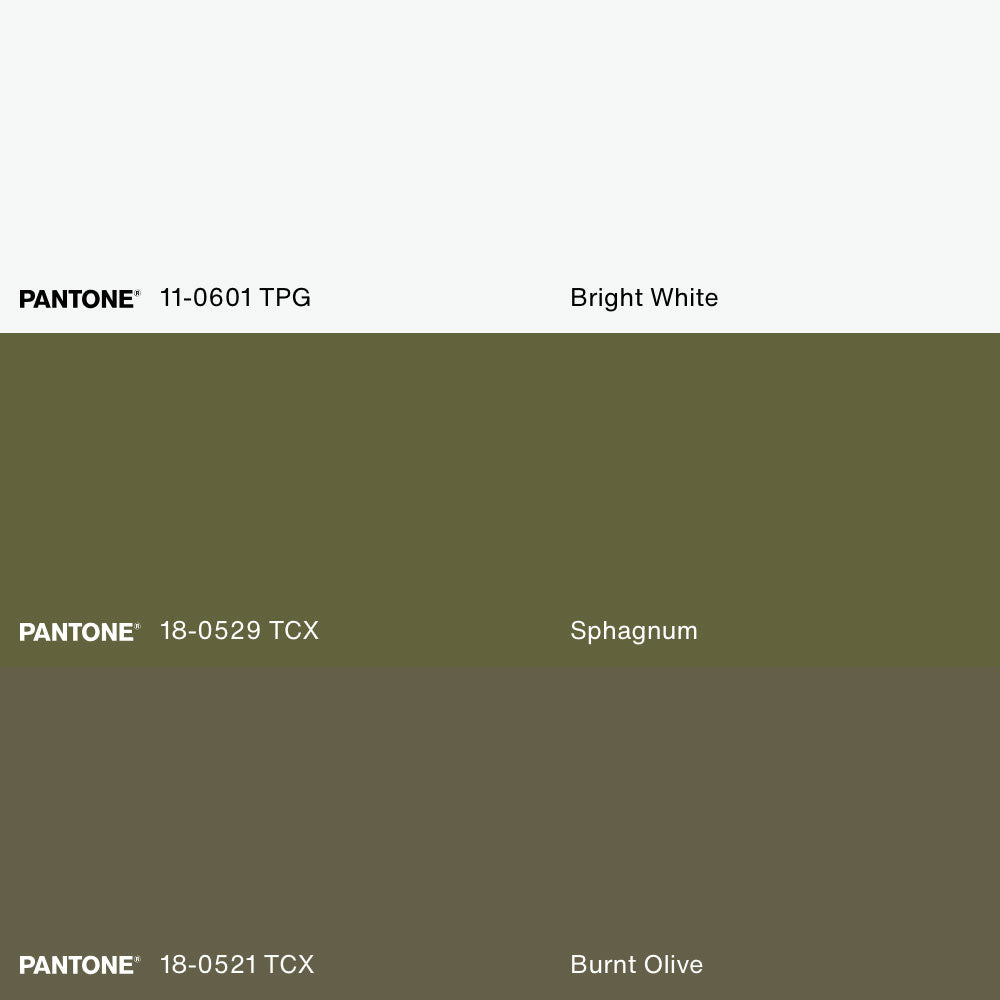Select the Bright White color swatch area
Image resolution: width=1000 pixels, height=1000 pixels.
(x=500, y=140)
